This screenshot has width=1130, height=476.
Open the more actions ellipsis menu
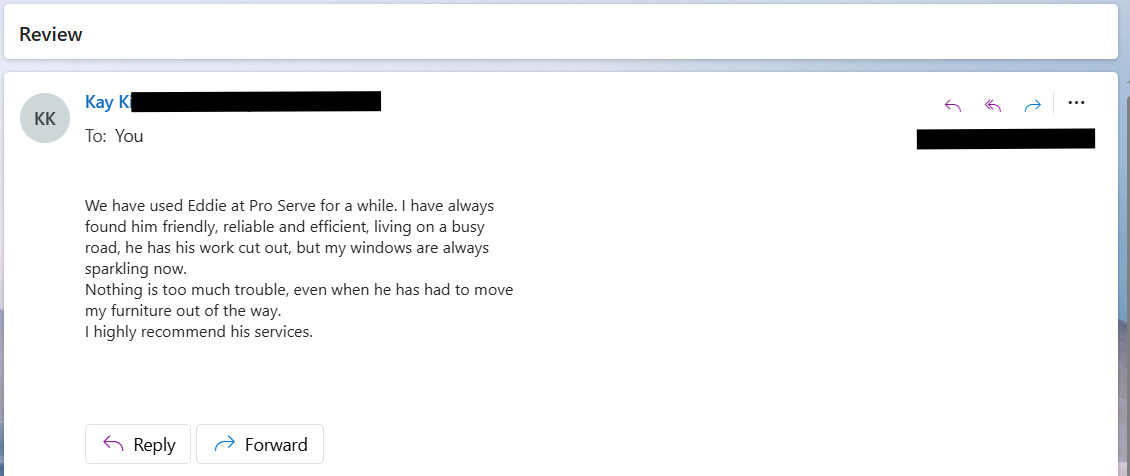(1076, 103)
